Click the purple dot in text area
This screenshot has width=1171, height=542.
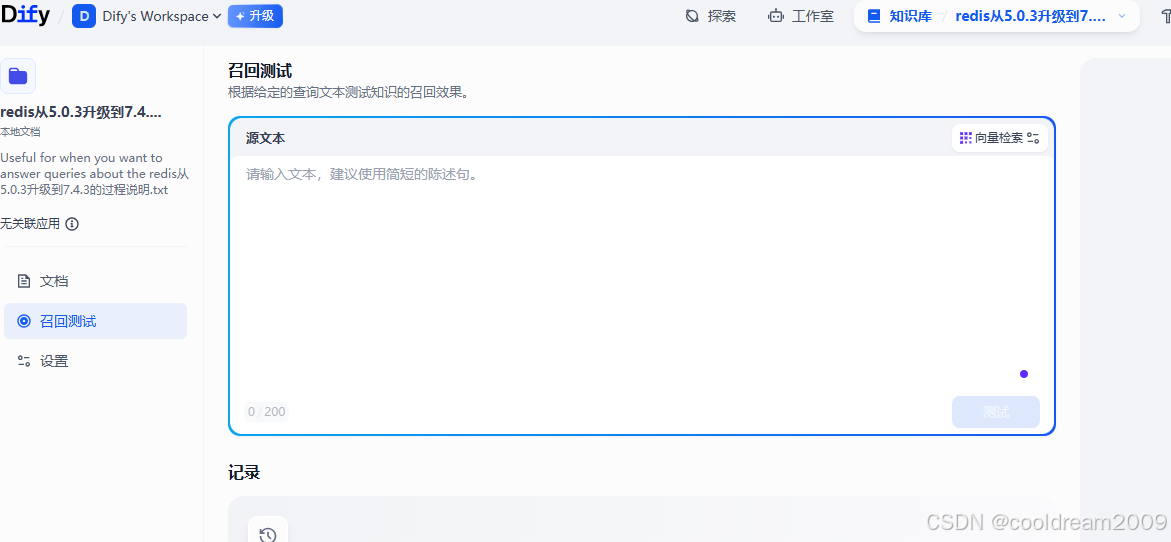1024,374
